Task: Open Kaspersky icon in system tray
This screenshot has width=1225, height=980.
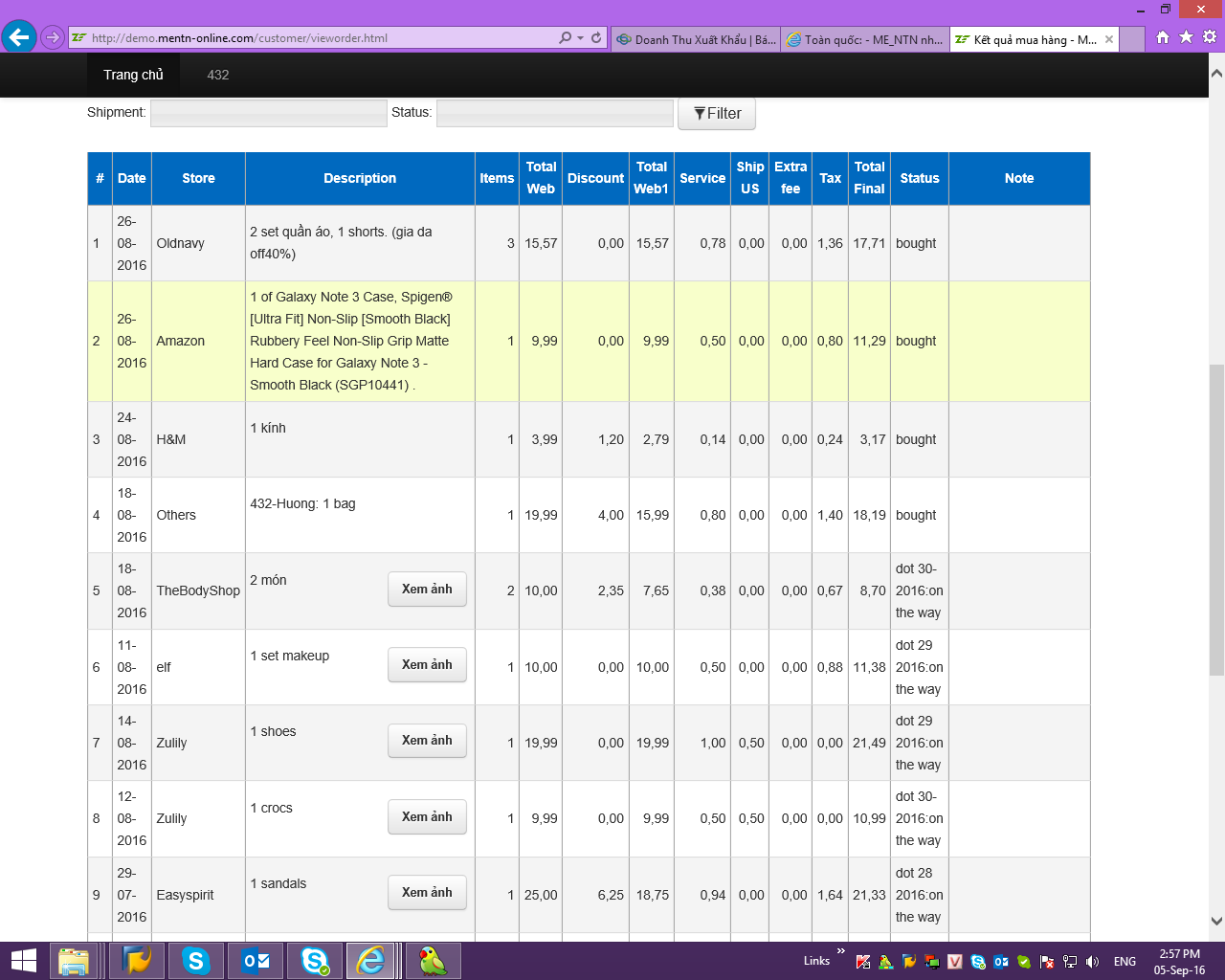Action: 863,962
